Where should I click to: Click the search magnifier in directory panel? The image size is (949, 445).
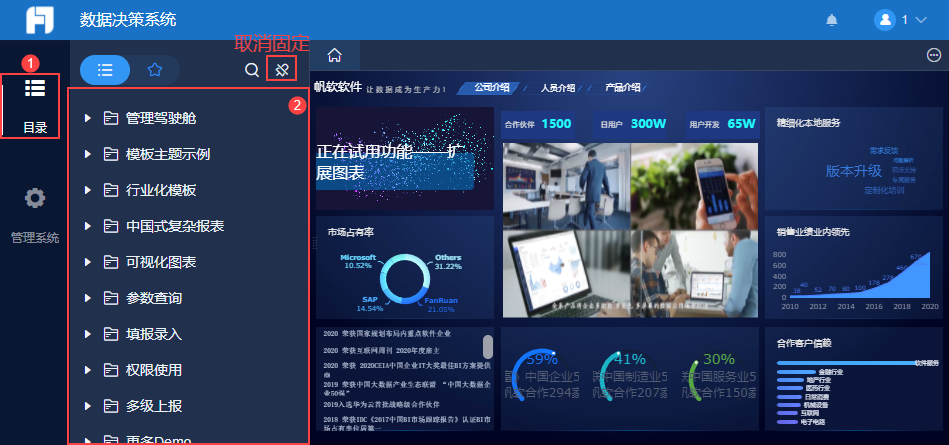click(x=252, y=70)
